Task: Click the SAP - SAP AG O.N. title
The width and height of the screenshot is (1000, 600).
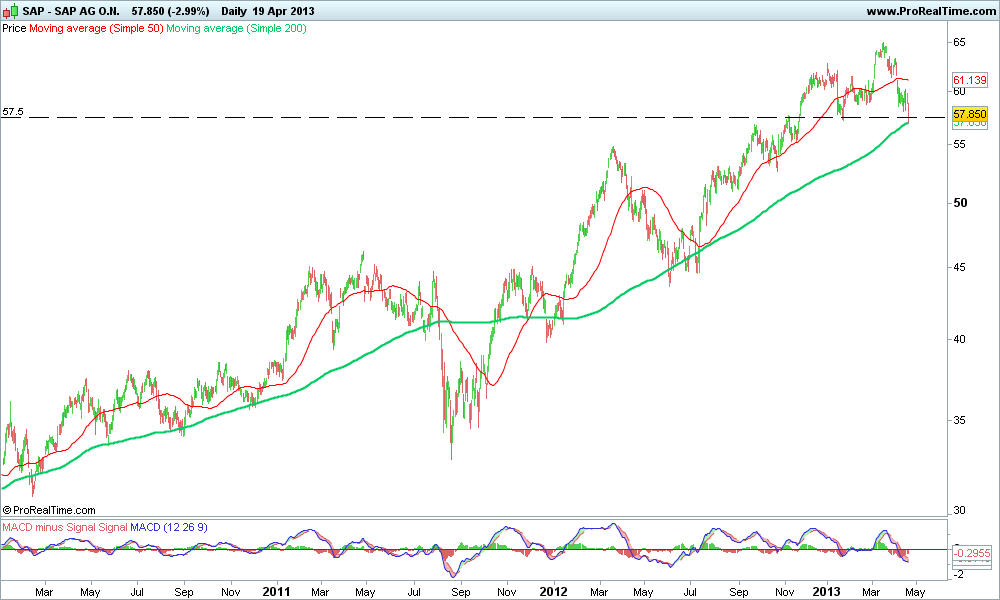Action: click(x=71, y=11)
